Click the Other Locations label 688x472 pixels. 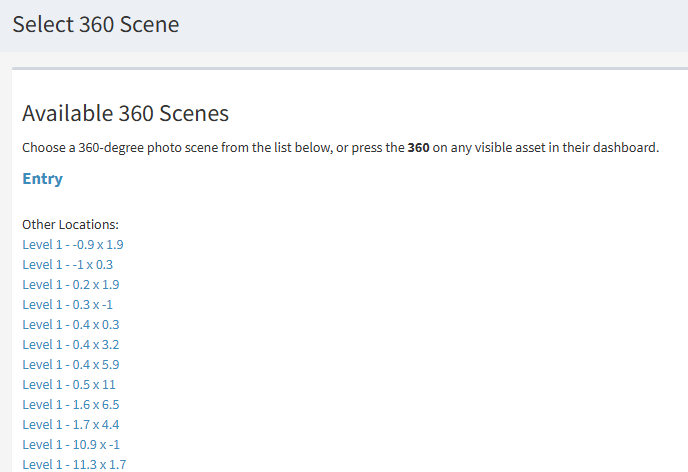point(70,224)
